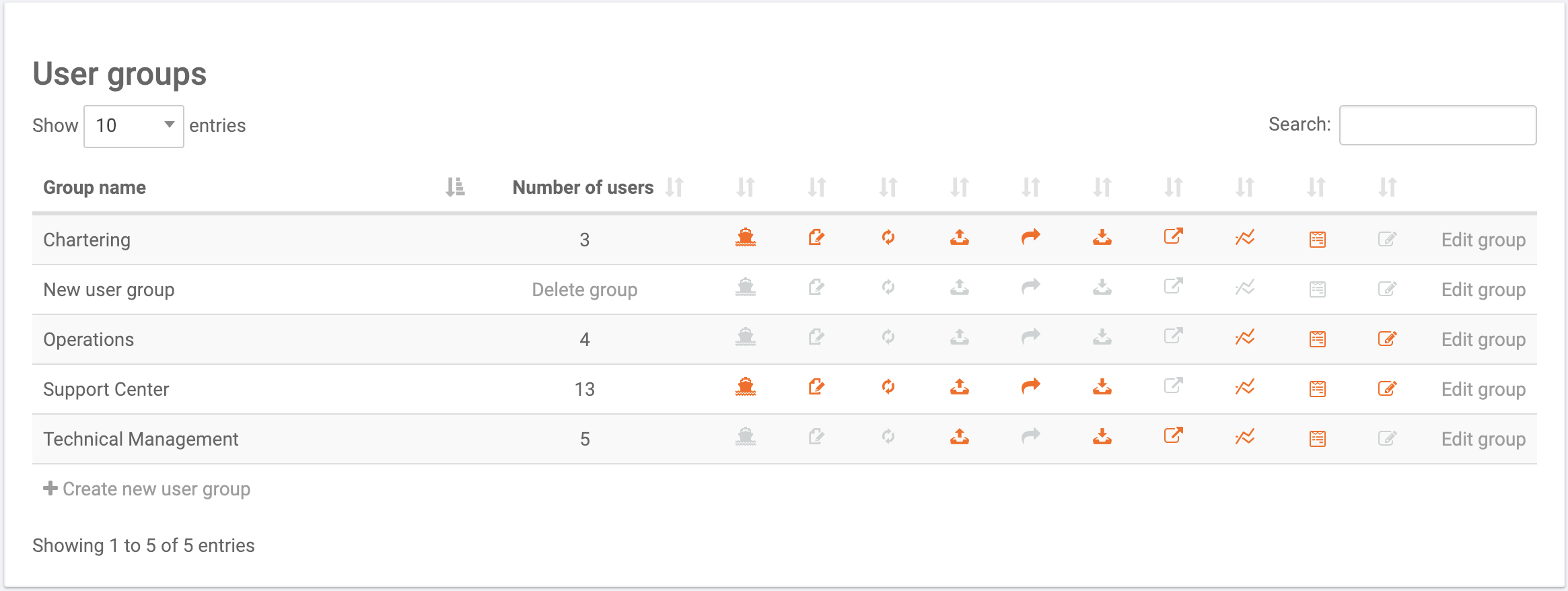Toggle the ship permission in the Support Center row
Image resolution: width=1568 pixels, height=591 pixels.
pyautogui.click(x=746, y=388)
